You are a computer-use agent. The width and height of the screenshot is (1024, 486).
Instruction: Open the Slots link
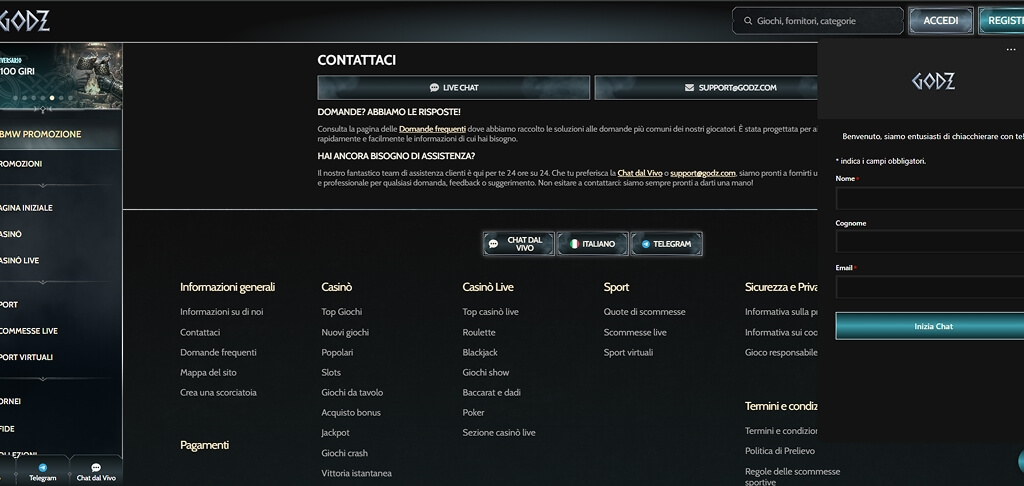pos(331,372)
